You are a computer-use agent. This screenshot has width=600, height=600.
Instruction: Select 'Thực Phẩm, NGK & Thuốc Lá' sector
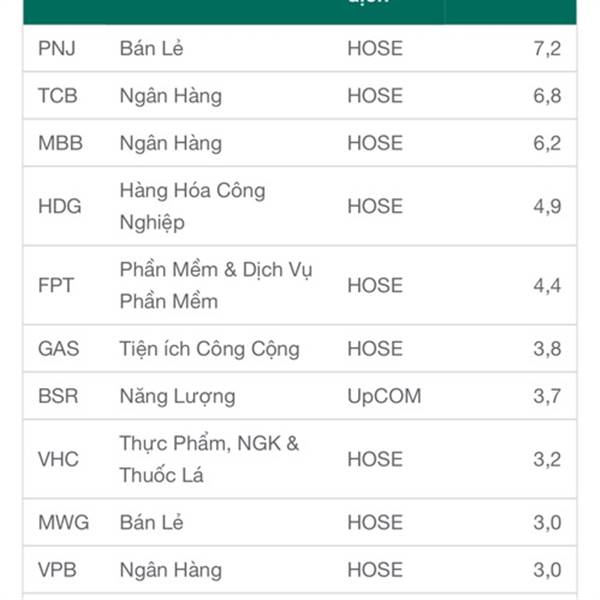209,459
